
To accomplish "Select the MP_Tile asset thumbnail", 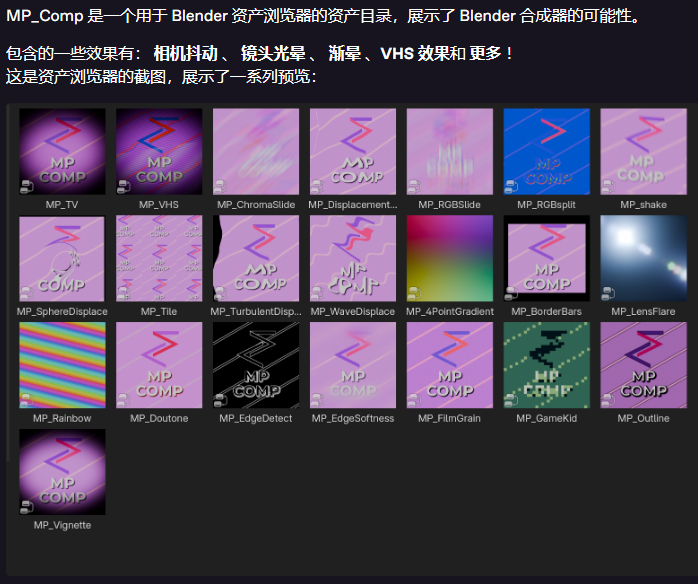I will tap(159, 258).
